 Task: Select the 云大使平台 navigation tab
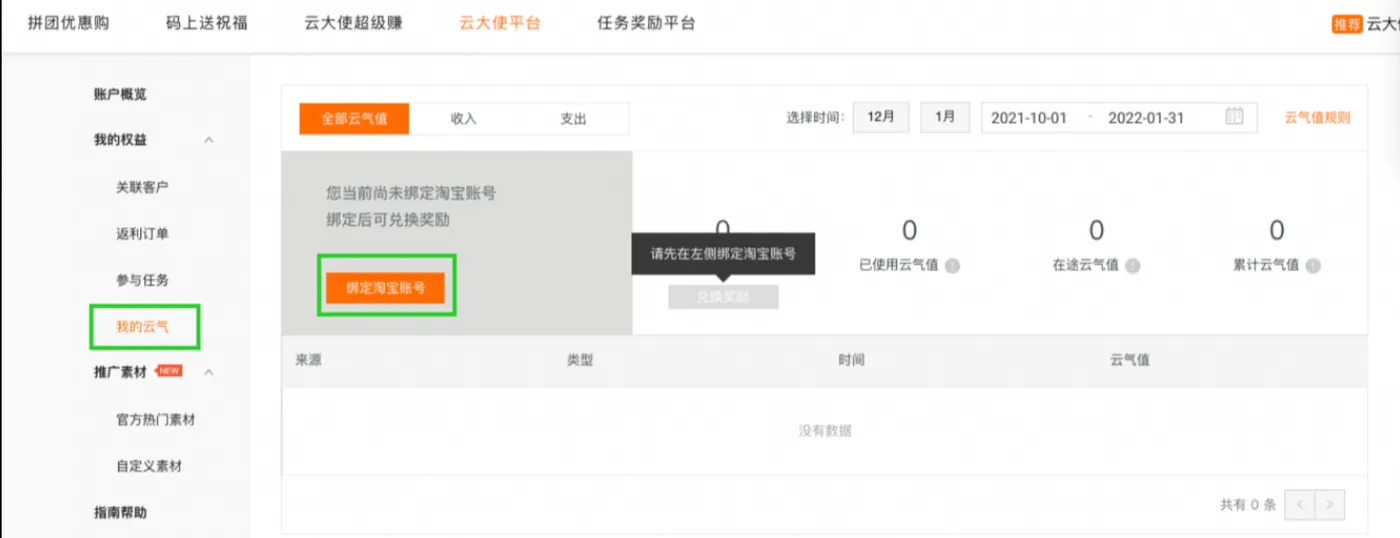click(499, 23)
